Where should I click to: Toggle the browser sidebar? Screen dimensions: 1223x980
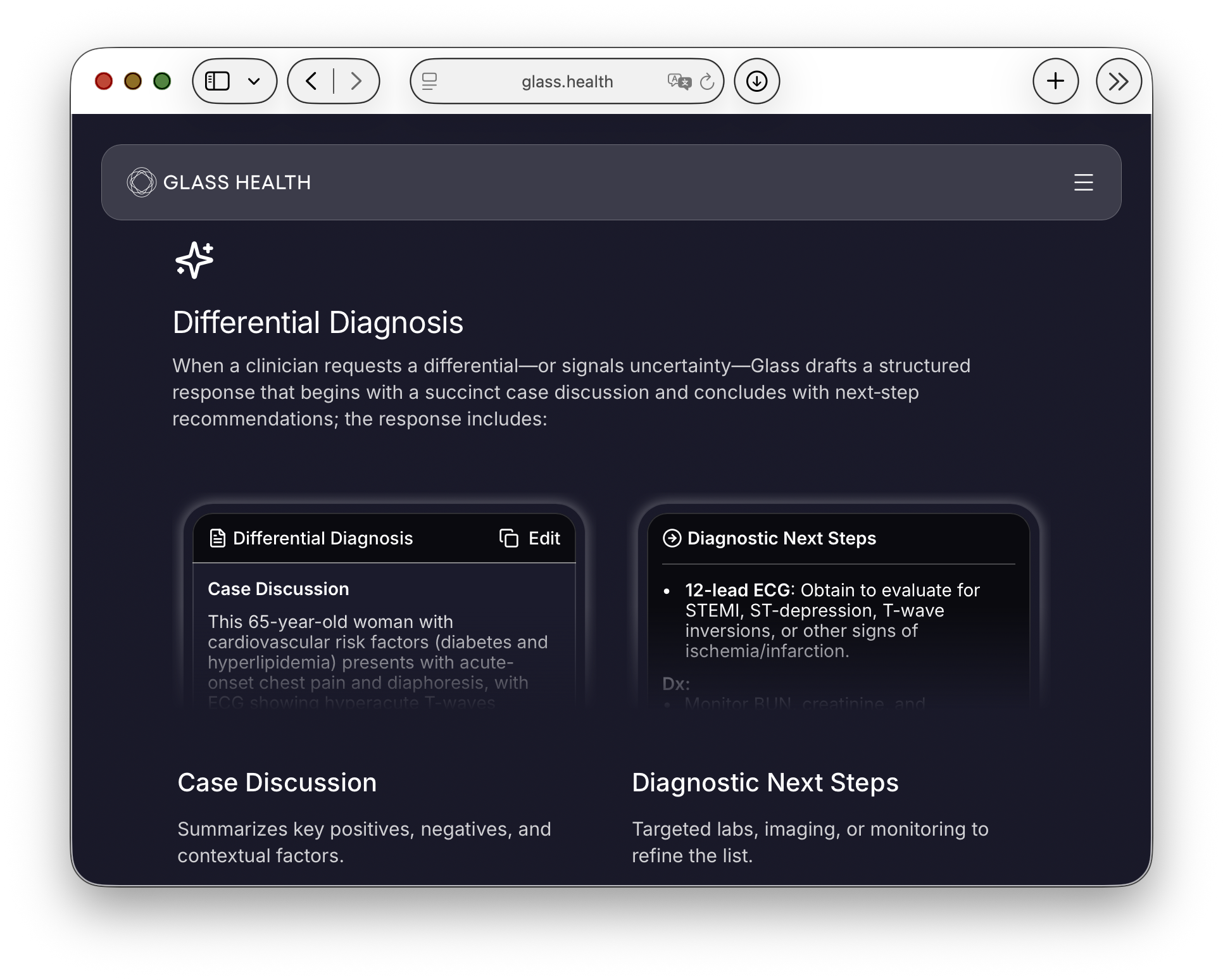218,81
